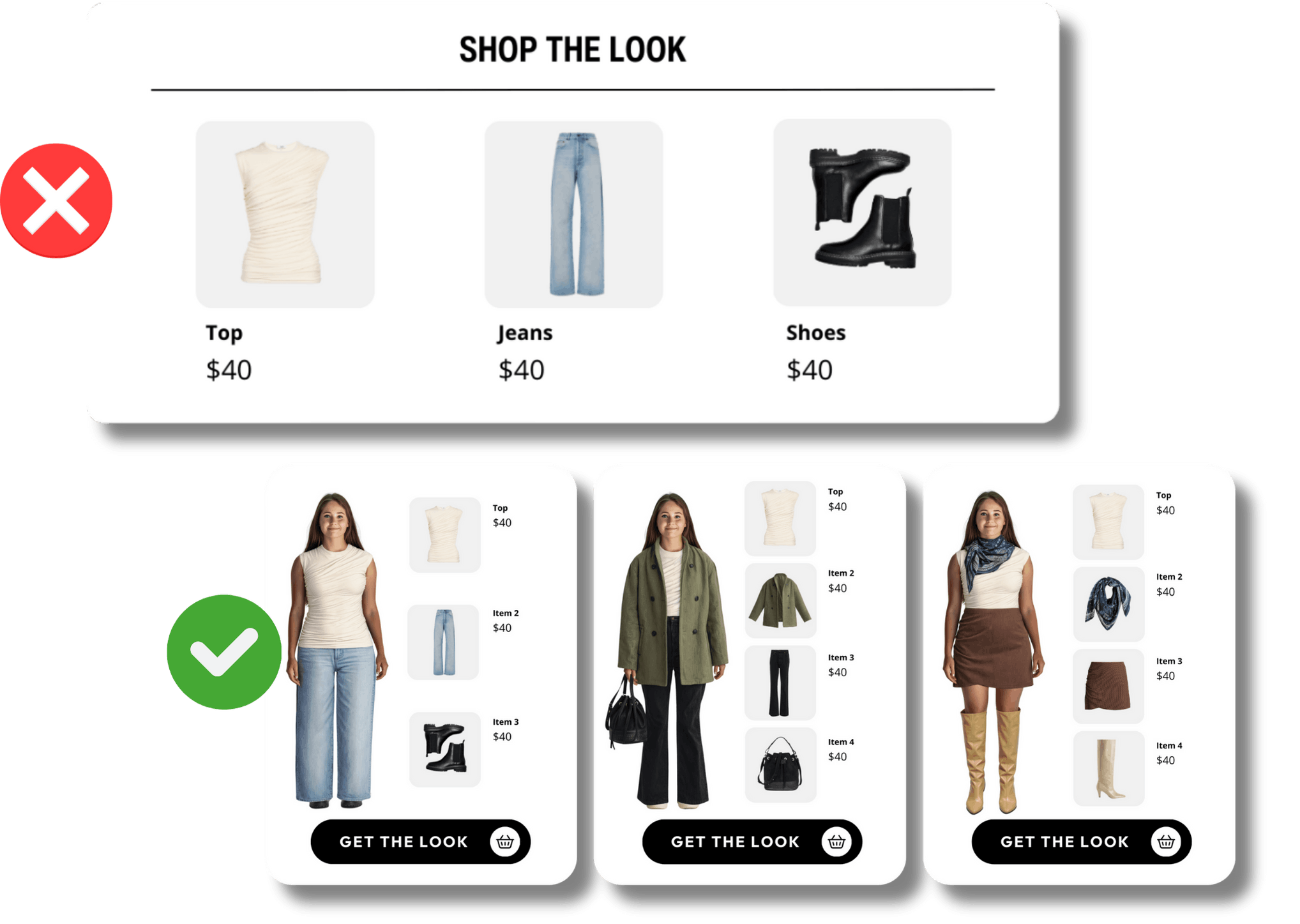
Task: Click the red X cross icon
Action: [x=56, y=201]
